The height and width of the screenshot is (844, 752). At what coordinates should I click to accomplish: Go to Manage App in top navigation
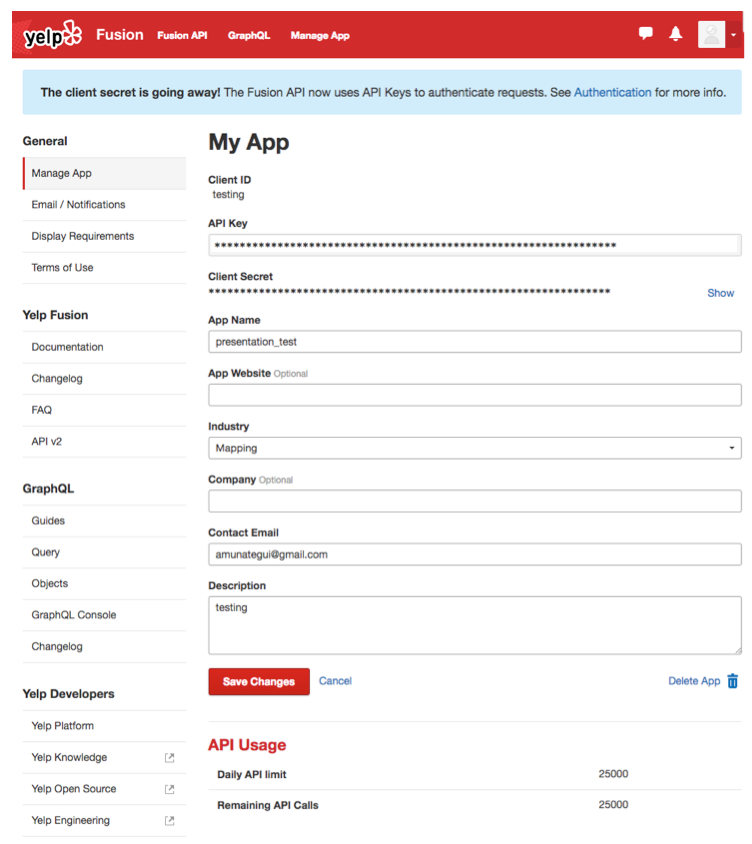pyautogui.click(x=320, y=36)
